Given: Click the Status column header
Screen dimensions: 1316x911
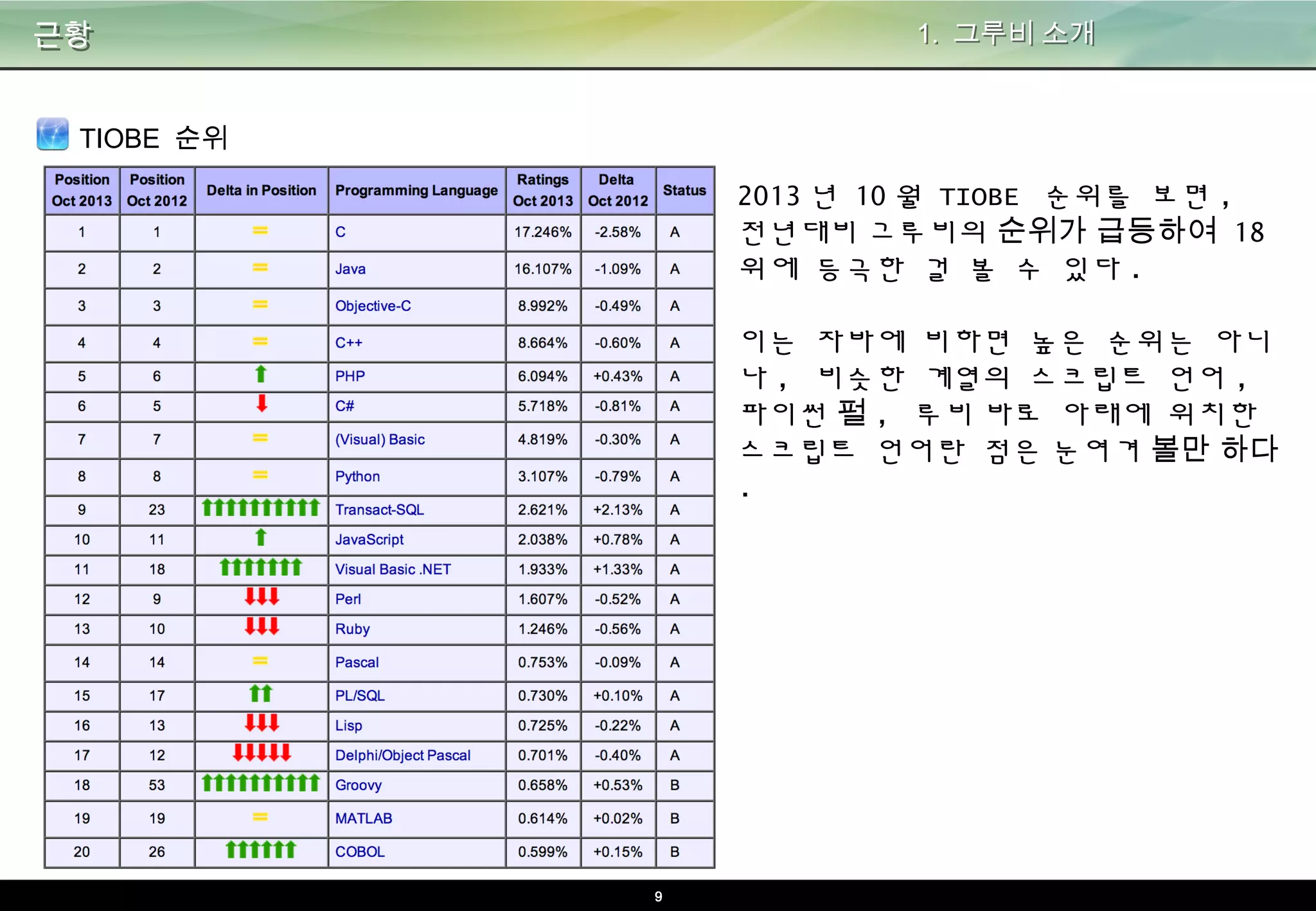Looking at the screenshot, I should 685,190.
